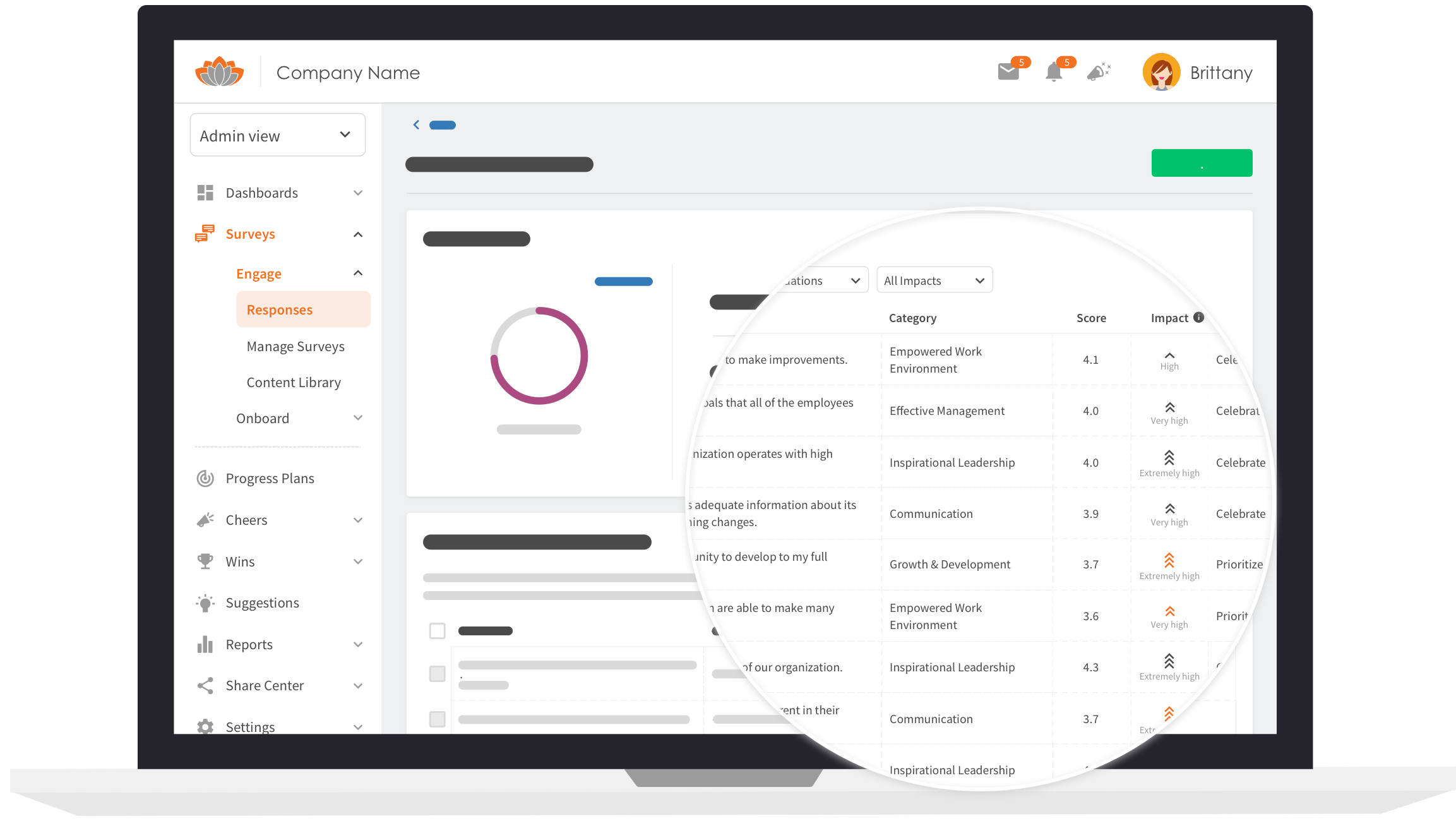The image size is (1456, 821).
Task: Click the Surveys icon in sidebar
Action: coord(205,234)
